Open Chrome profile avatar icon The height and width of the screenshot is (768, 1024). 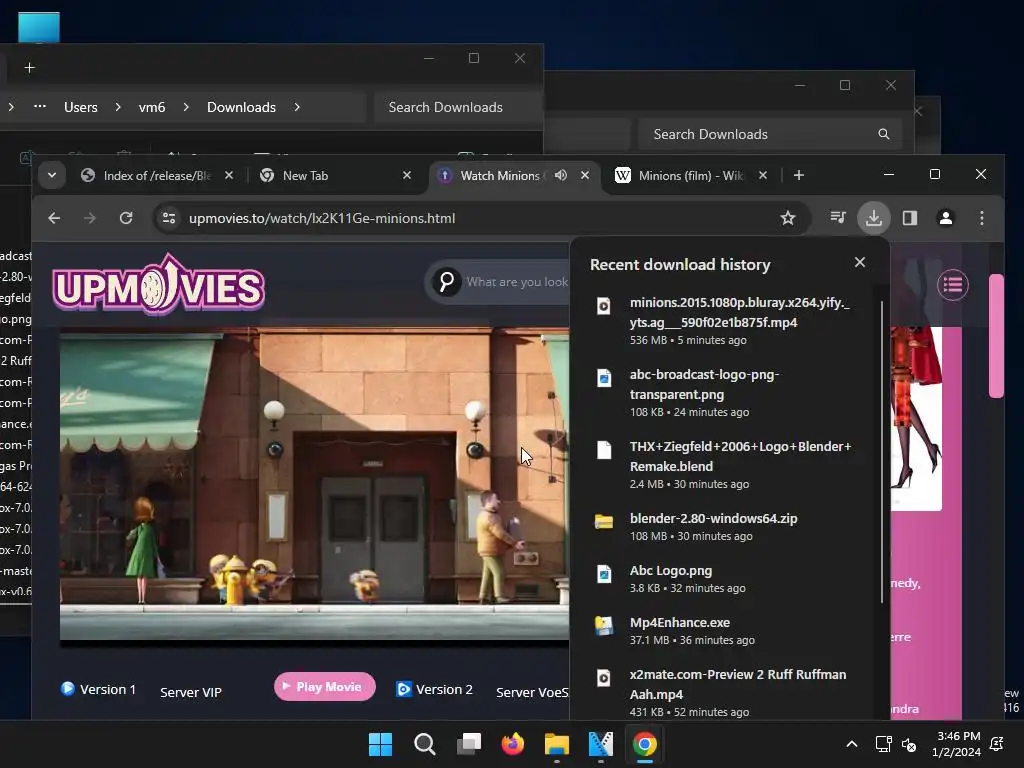946,218
